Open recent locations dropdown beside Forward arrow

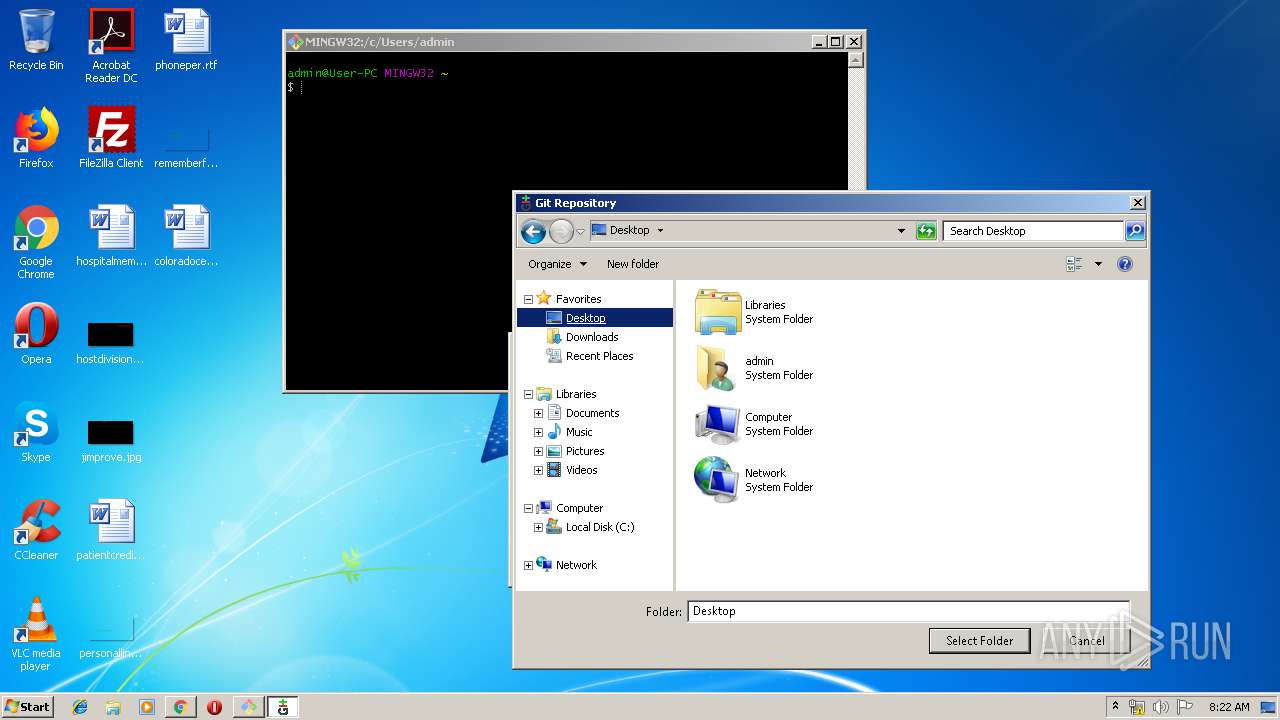(580, 232)
